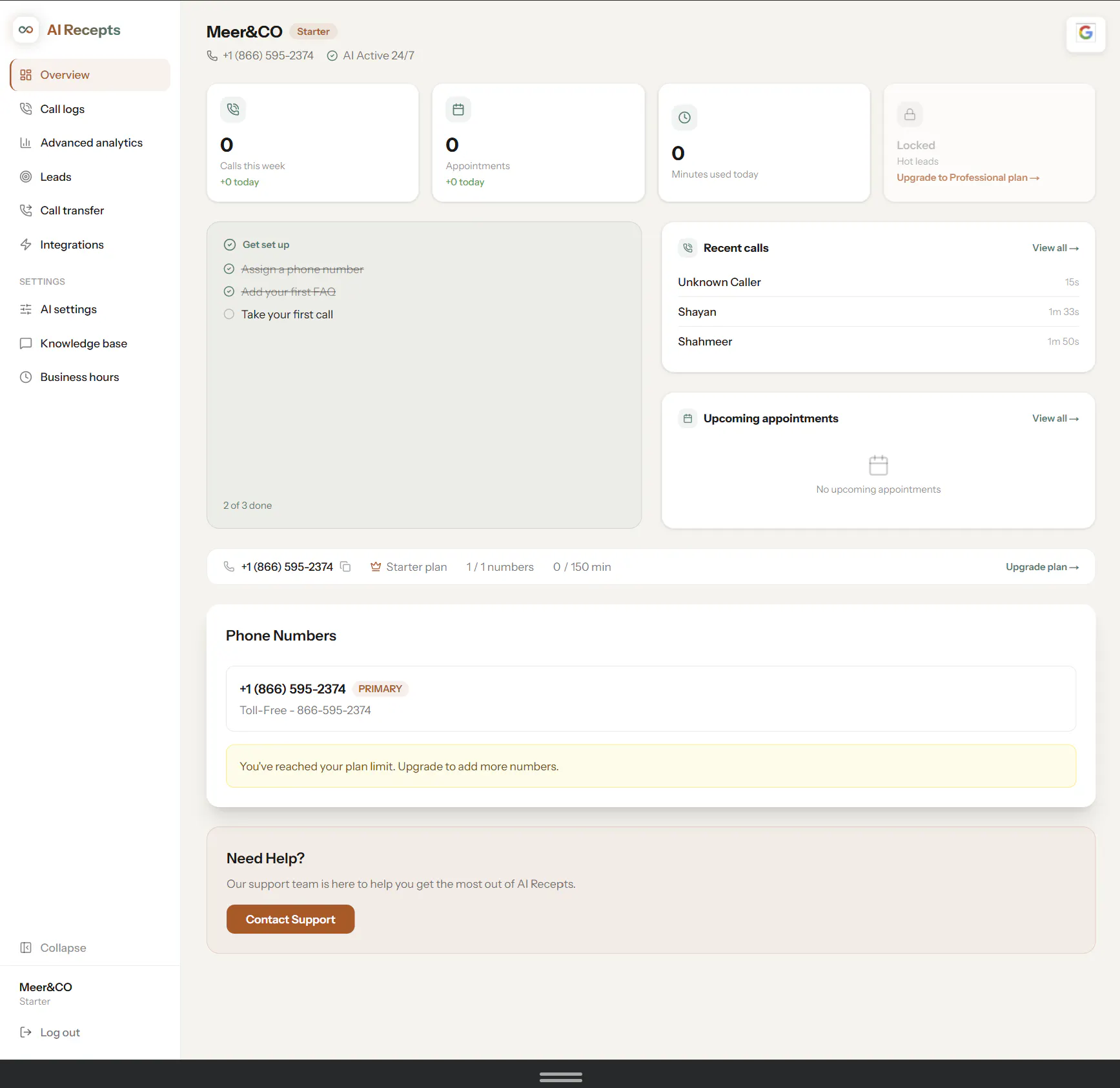Click the PRIMARY badge on the phone number
The width and height of the screenshot is (1120, 1088).
click(380, 689)
